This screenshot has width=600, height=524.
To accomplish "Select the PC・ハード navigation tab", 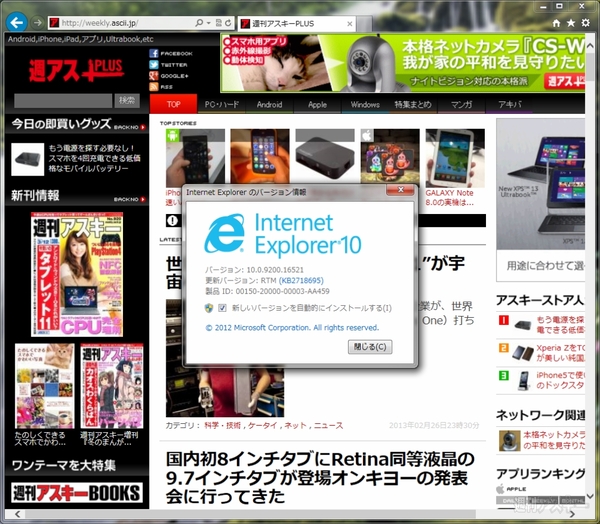I will [222, 104].
